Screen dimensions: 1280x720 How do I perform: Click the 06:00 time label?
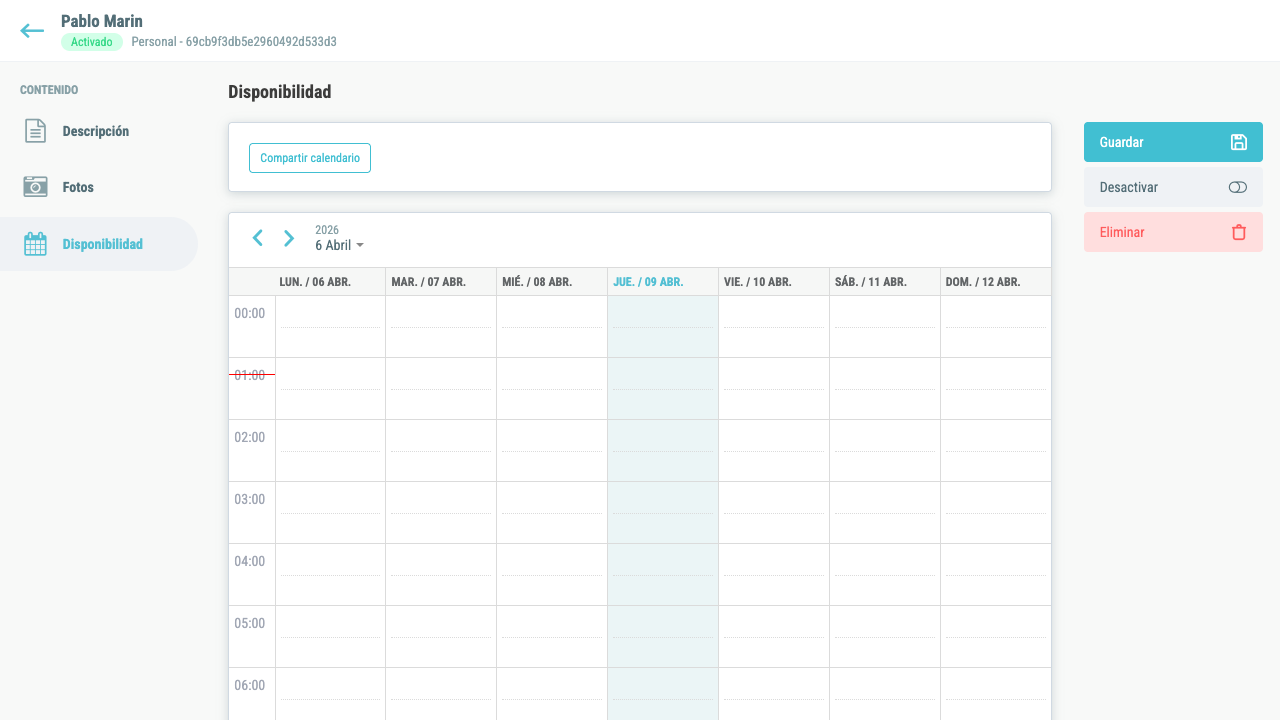point(250,685)
